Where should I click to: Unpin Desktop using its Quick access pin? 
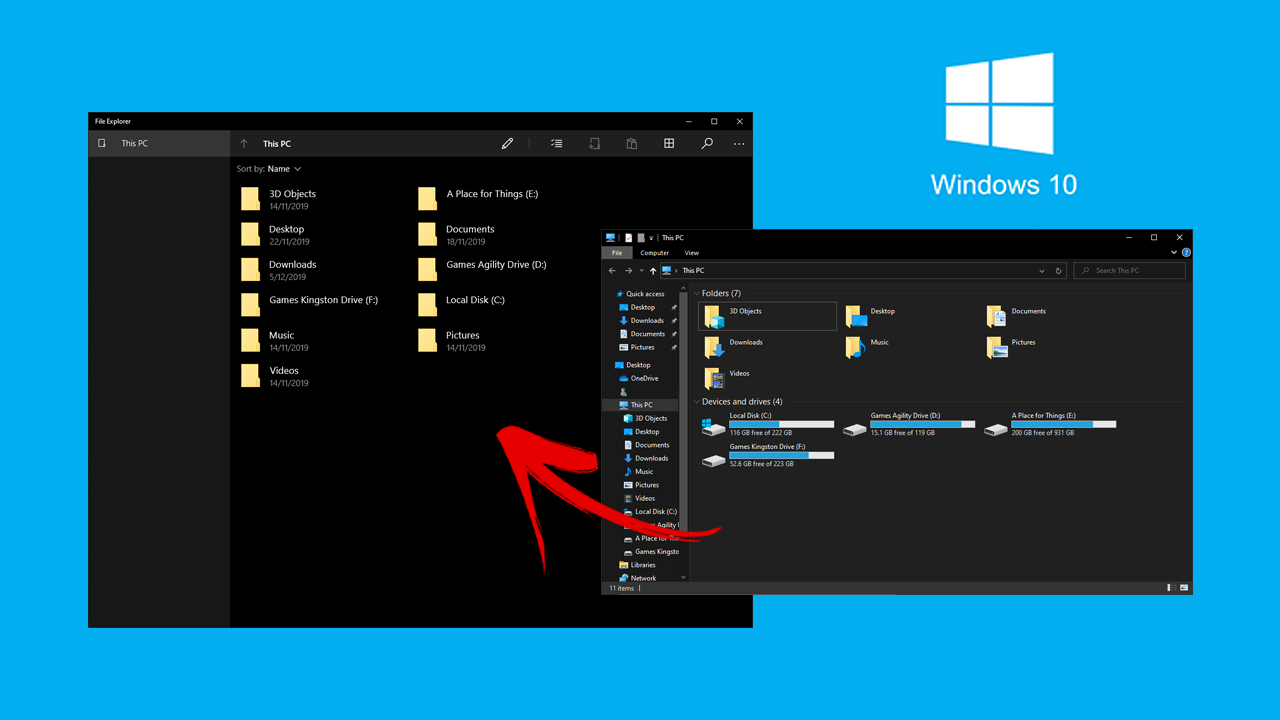[674, 308]
